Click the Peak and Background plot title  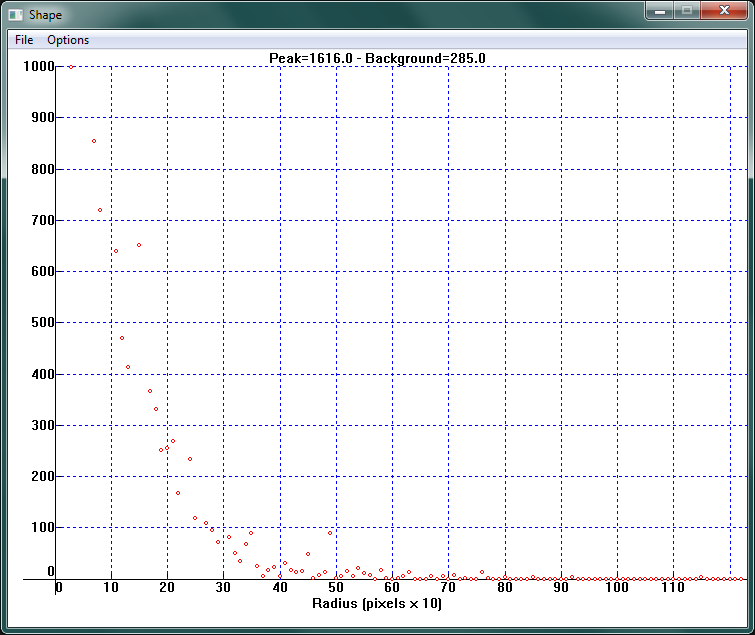(377, 58)
